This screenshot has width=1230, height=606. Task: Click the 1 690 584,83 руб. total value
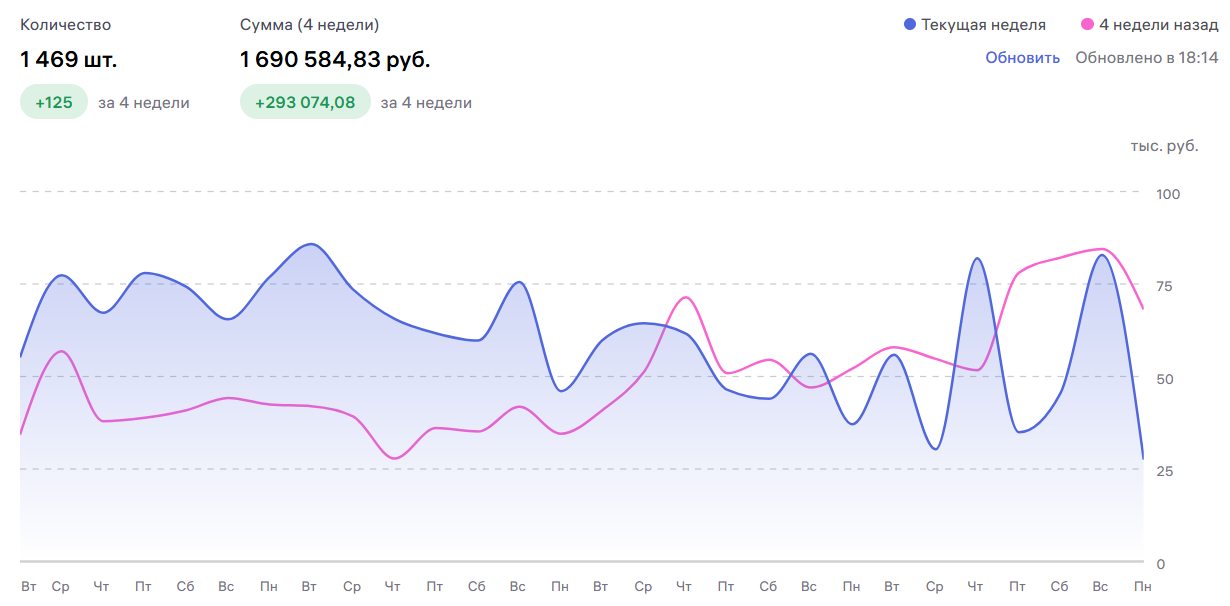tap(335, 60)
